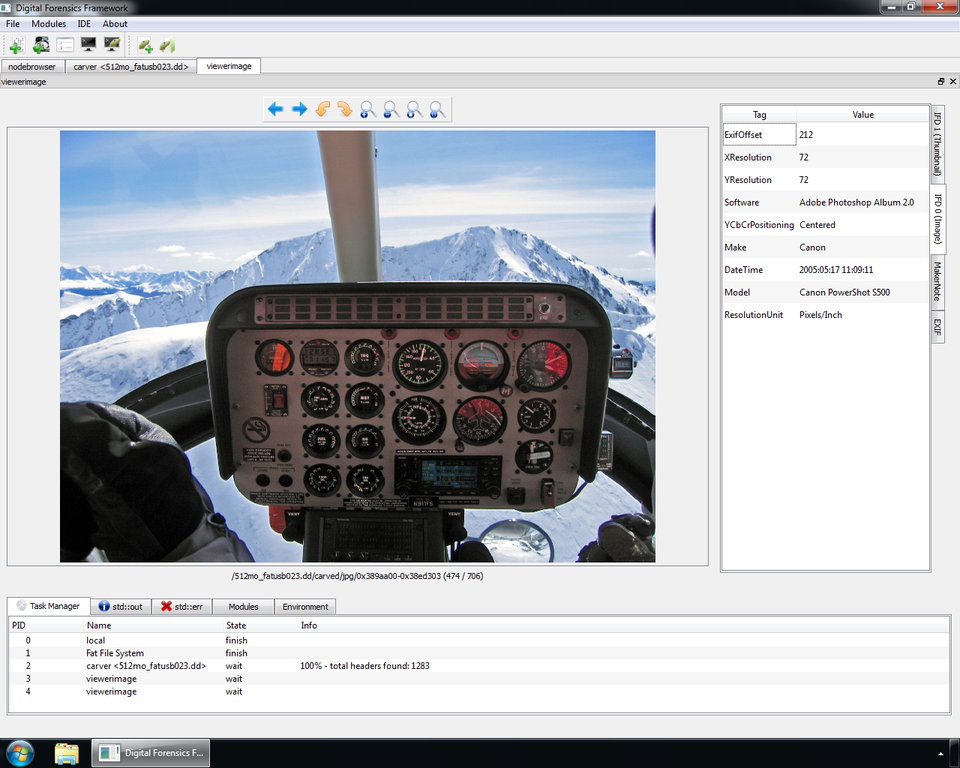Click the first icon in the main toolbar
The width and height of the screenshot is (960, 768).
[x=16, y=45]
